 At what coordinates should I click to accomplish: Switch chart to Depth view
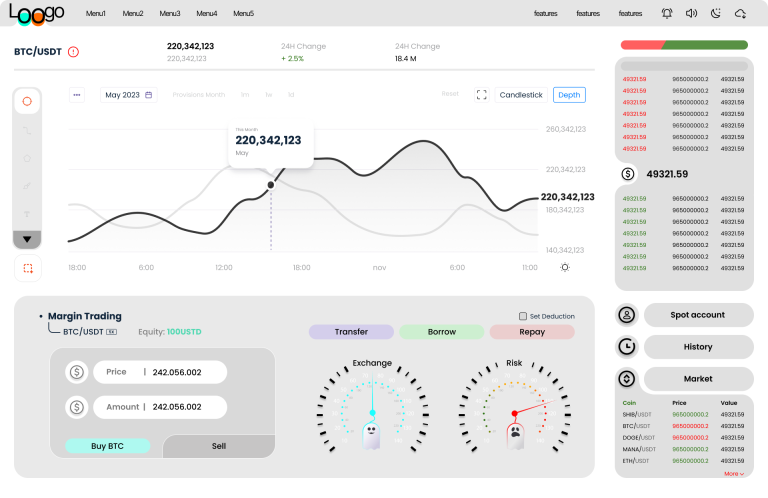(x=569, y=95)
